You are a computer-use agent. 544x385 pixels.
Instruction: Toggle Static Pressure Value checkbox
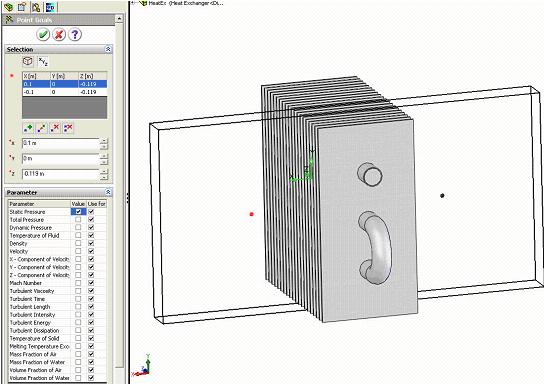78,211
